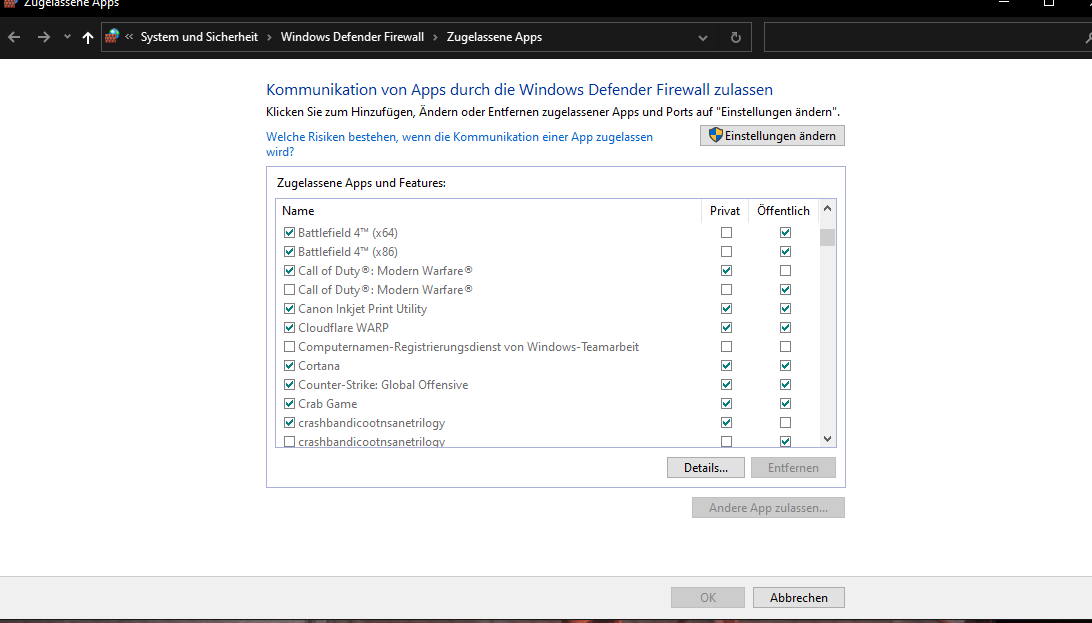Toggle Privat for Canon Inkjet Print Utility
Screen dimensions: 1092x623
[726, 308]
